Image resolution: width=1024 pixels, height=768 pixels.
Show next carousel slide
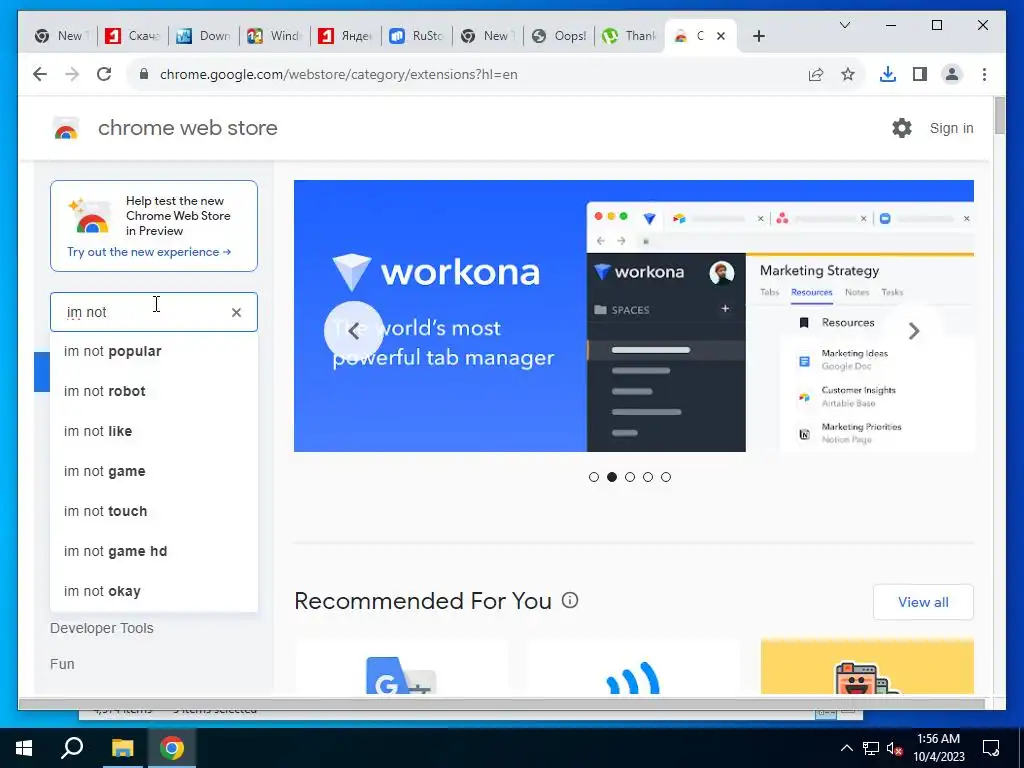point(914,331)
